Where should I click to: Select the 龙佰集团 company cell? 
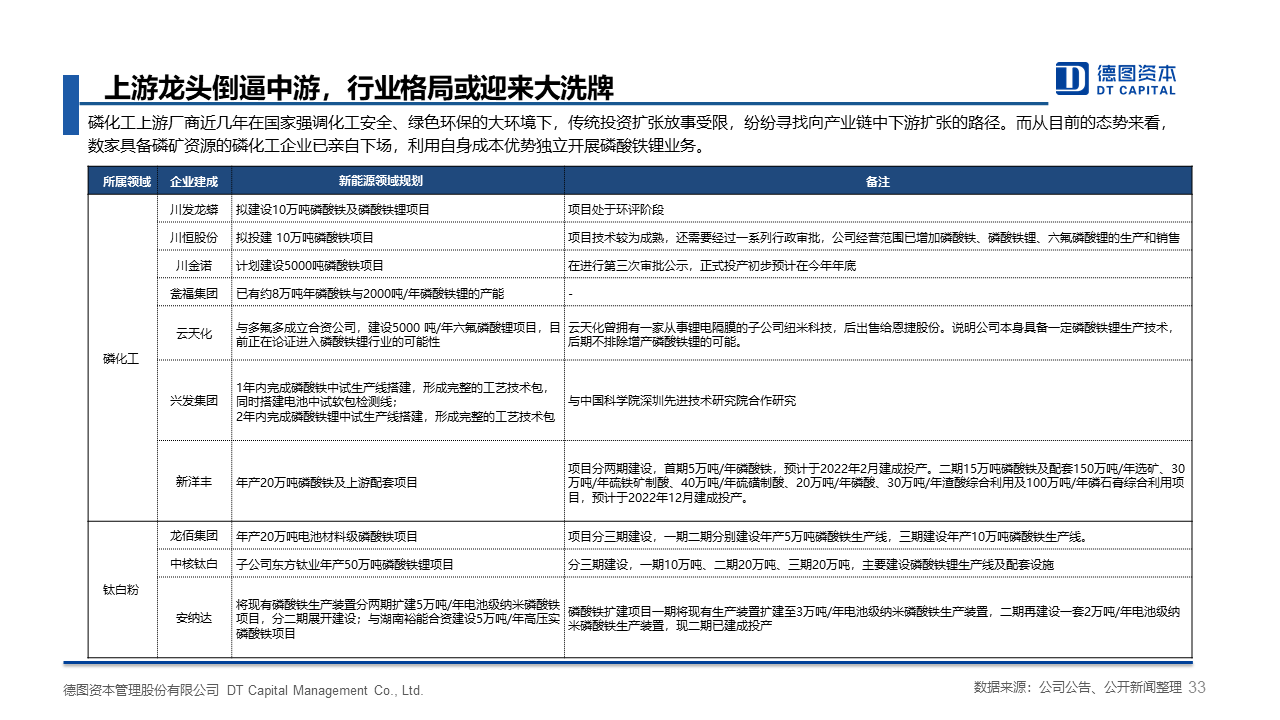194,536
